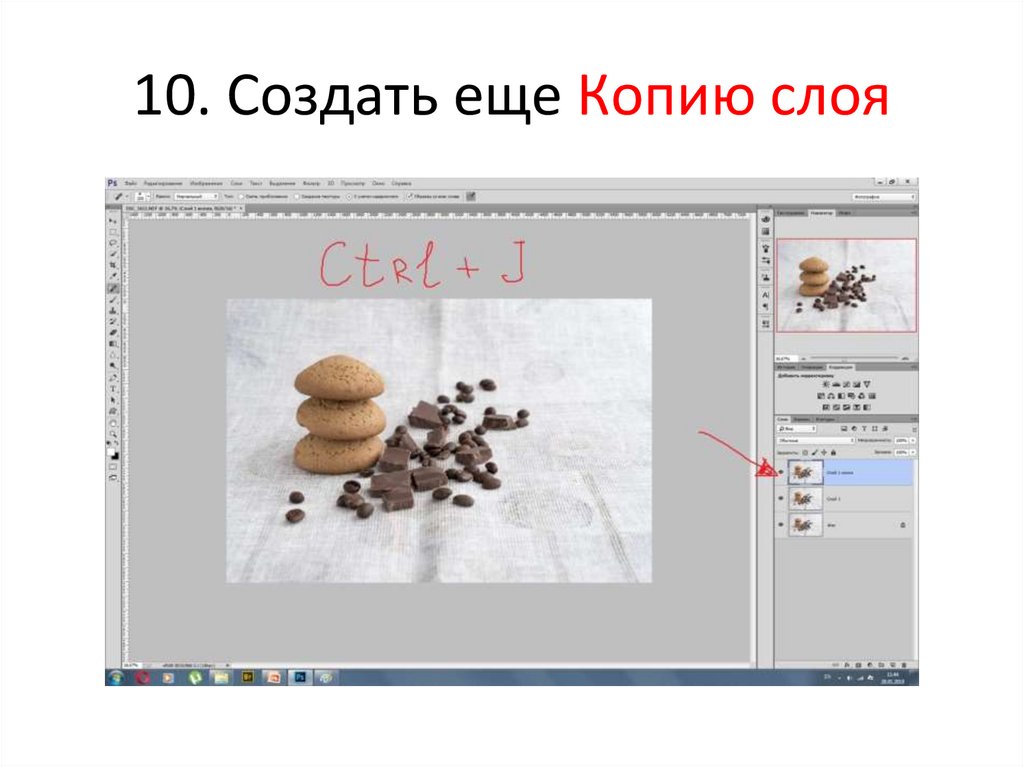Switch to the История tab

[x=786, y=367]
